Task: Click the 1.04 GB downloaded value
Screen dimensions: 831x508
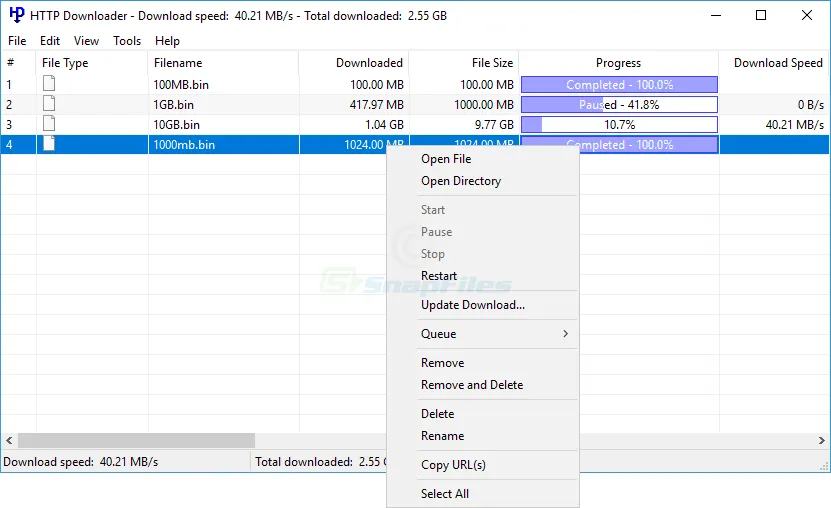Action: point(384,125)
